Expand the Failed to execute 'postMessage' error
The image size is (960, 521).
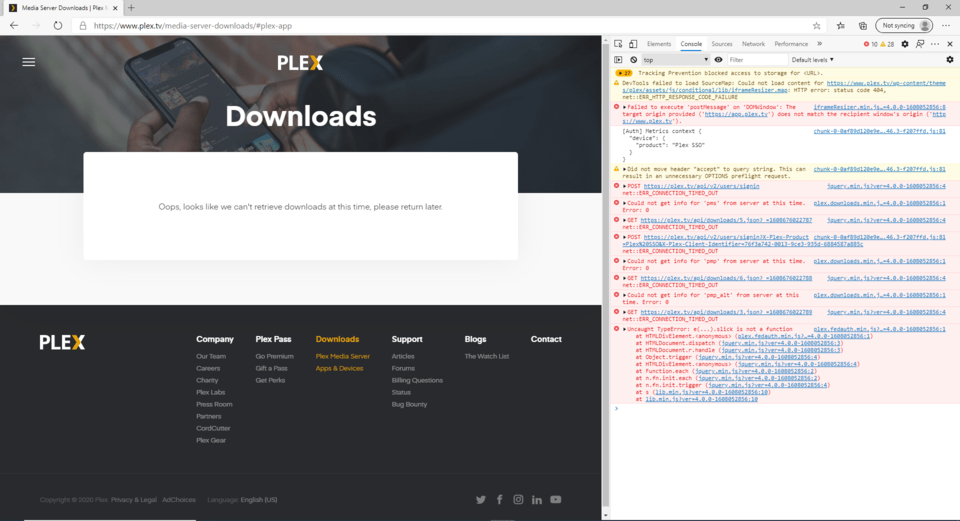(624, 107)
